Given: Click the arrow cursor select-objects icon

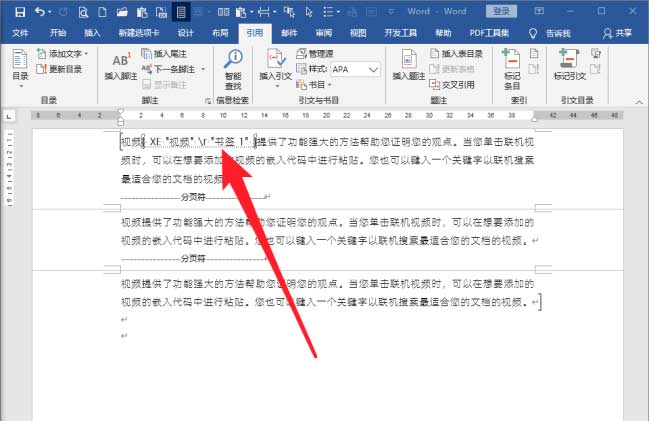Looking at the screenshot, I should 309,12.
